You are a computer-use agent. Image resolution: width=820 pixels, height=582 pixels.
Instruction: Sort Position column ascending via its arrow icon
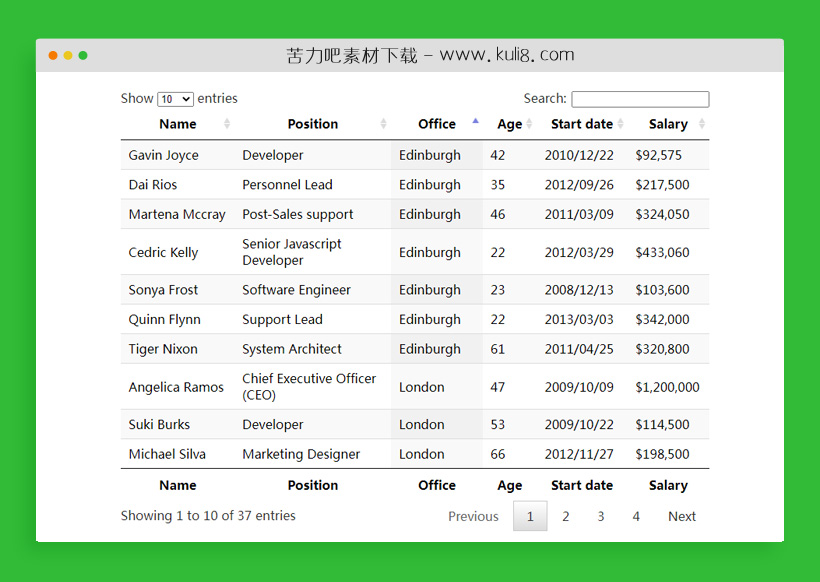[x=382, y=121]
